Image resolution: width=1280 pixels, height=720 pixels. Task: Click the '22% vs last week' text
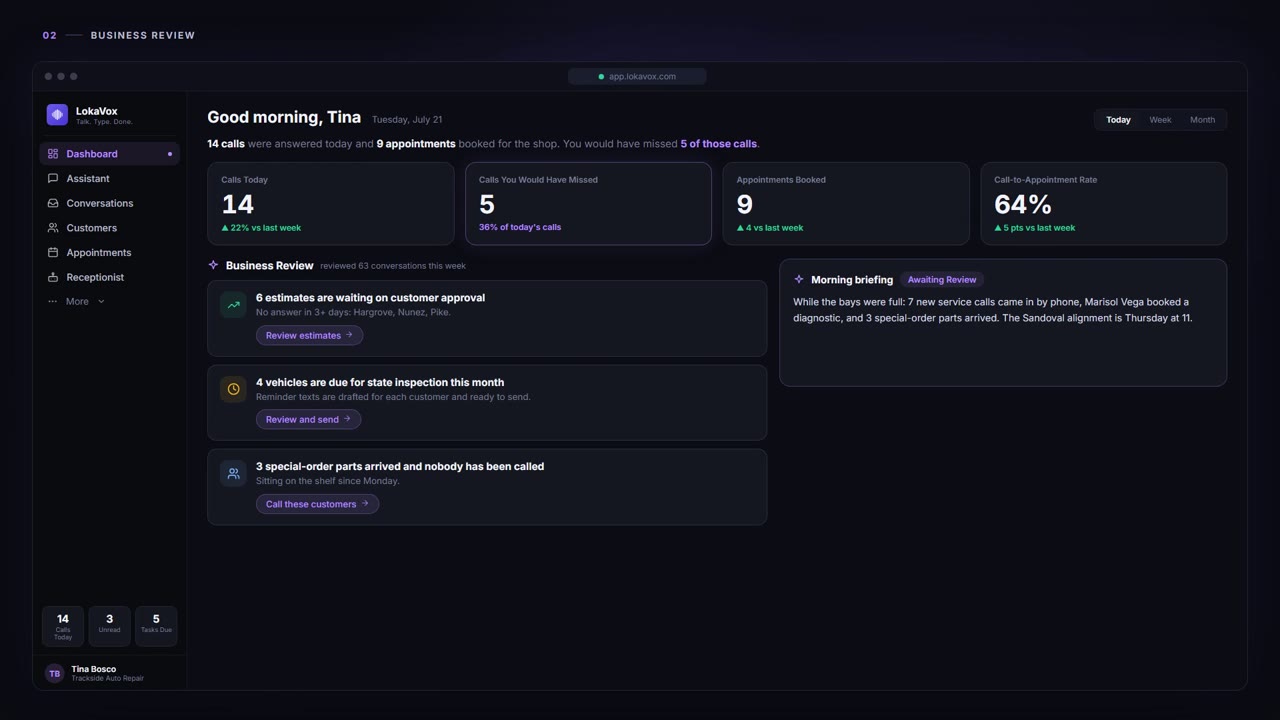[x=266, y=228]
